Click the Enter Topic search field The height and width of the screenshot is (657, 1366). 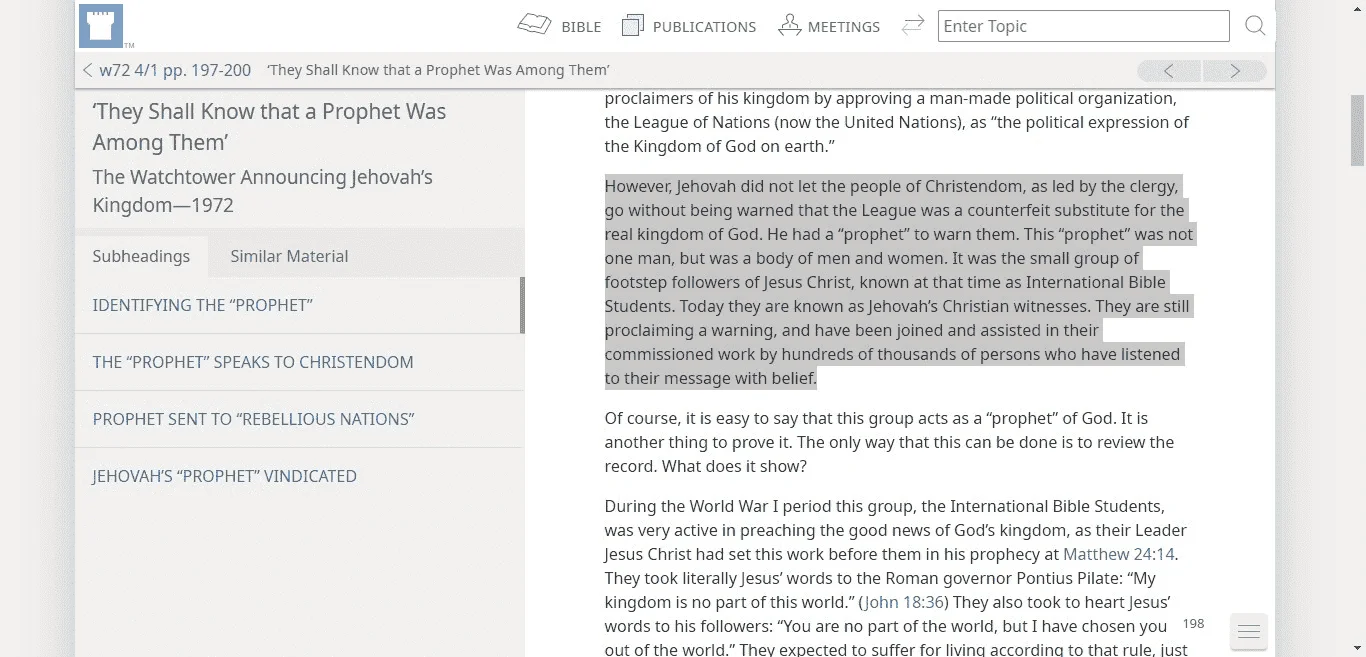[x=1083, y=26]
